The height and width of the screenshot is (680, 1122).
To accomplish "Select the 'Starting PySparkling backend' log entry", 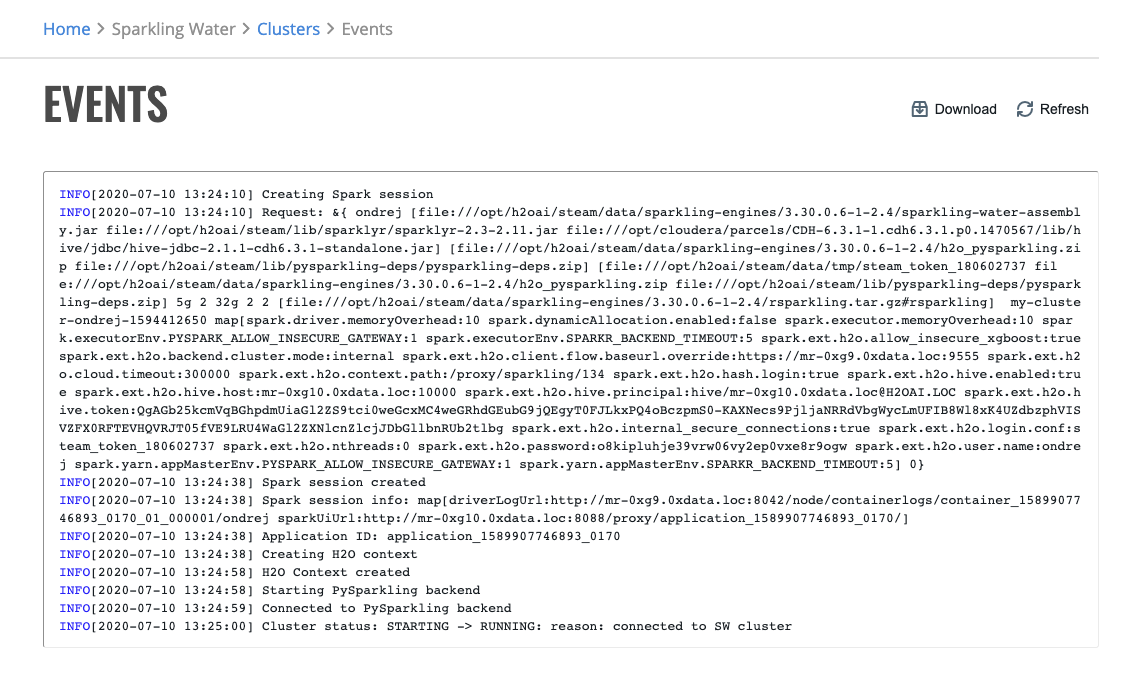I will pos(270,591).
